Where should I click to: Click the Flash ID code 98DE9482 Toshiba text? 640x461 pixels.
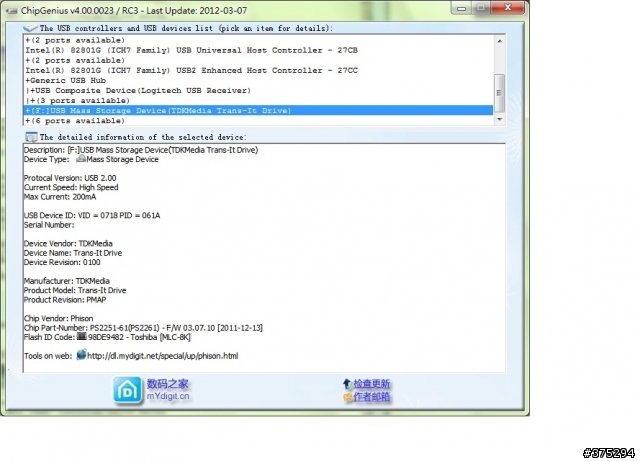coord(139,337)
